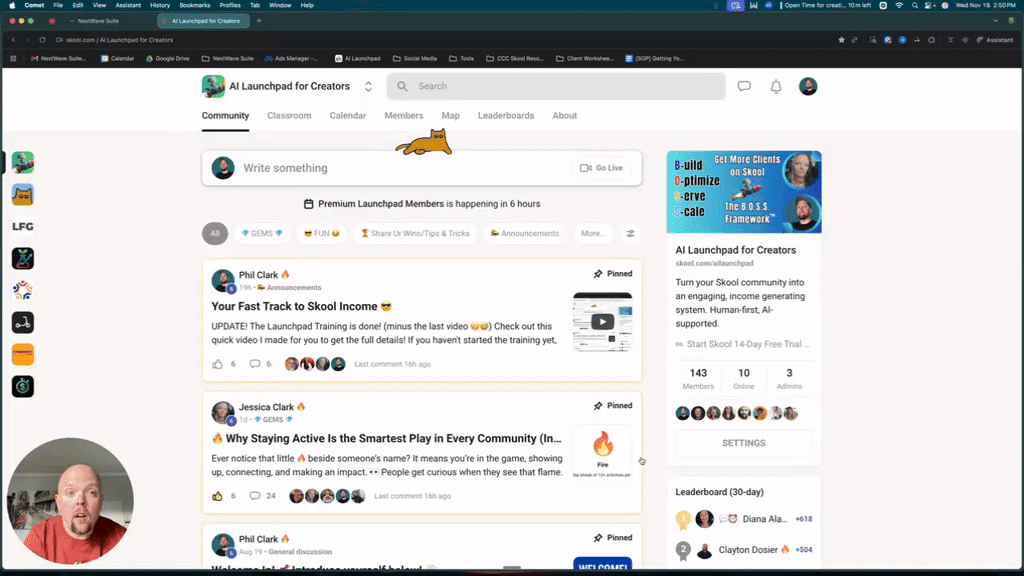Image resolution: width=1024 pixels, height=576 pixels.
Task: Open the chat messages icon
Action: tap(744, 86)
